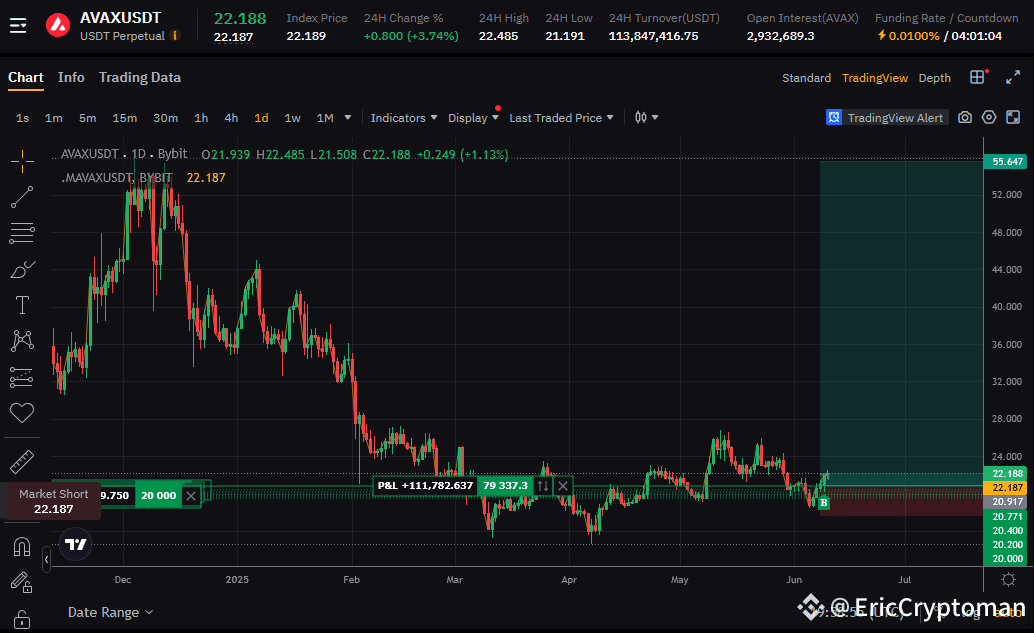Expand more timeframes dropdown arrow
The width and height of the screenshot is (1034, 633).
tap(348, 118)
